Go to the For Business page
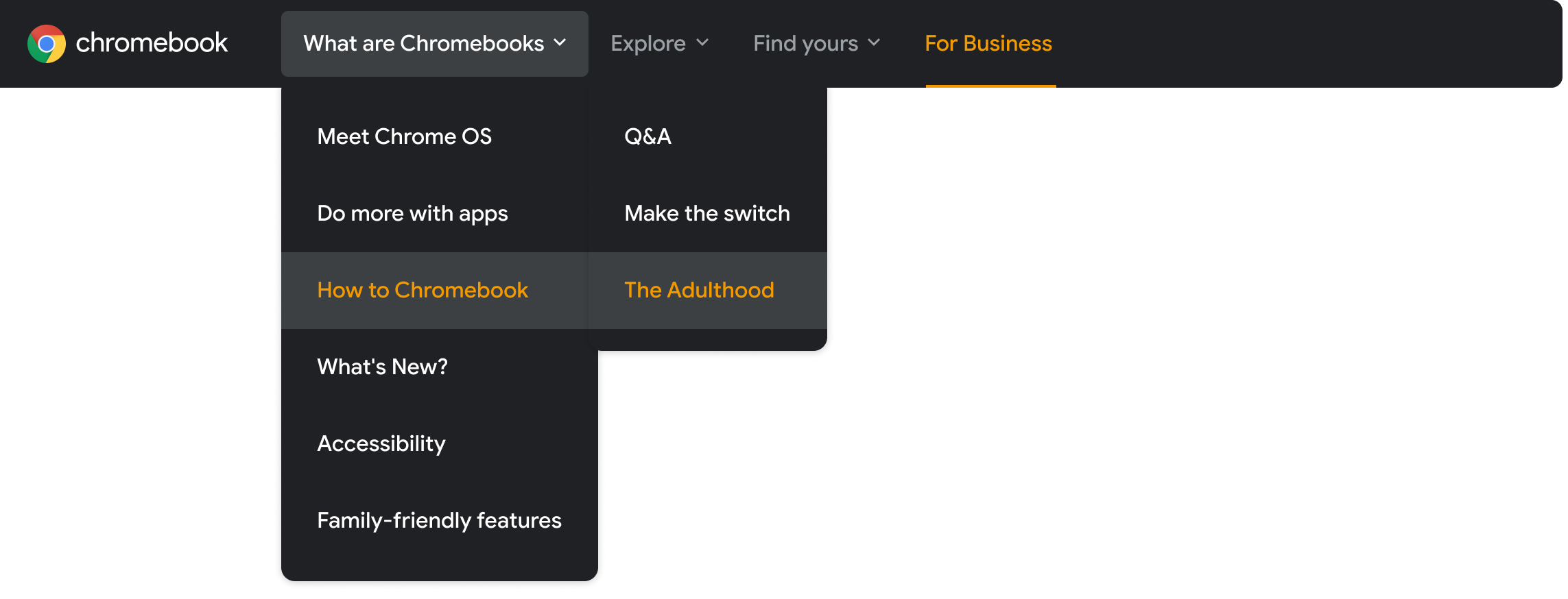Screen dimensions: 1568x599 (x=988, y=44)
